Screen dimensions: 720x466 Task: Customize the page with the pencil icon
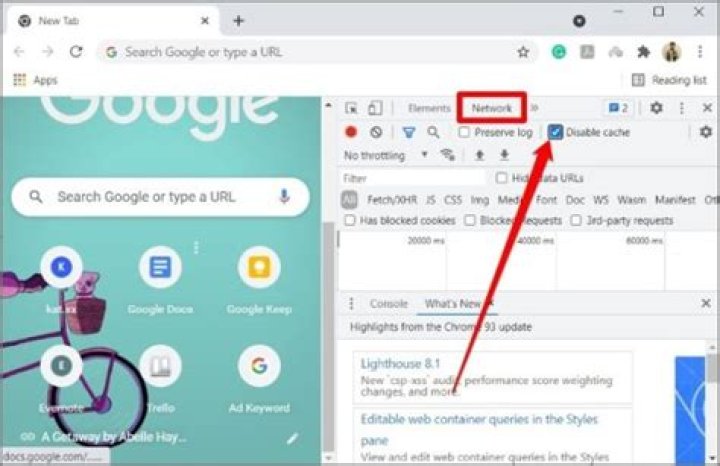point(292,438)
